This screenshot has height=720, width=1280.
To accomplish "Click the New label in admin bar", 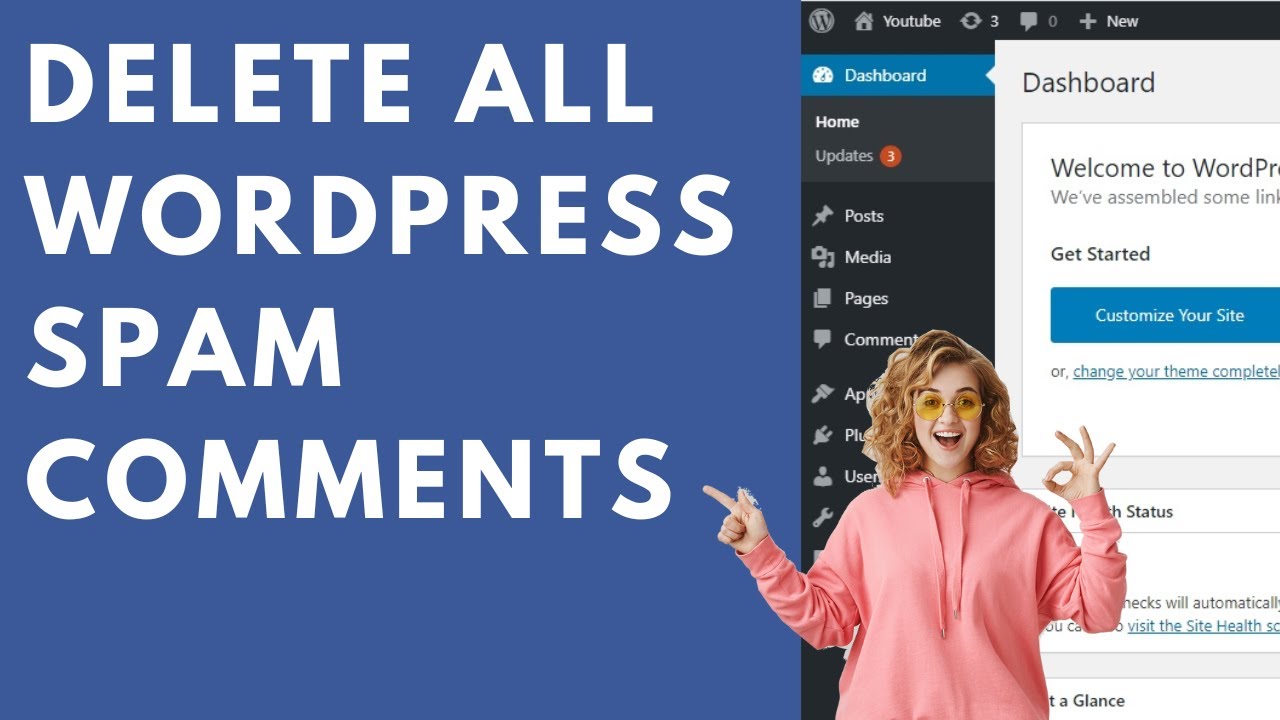I will (1122, 21).
